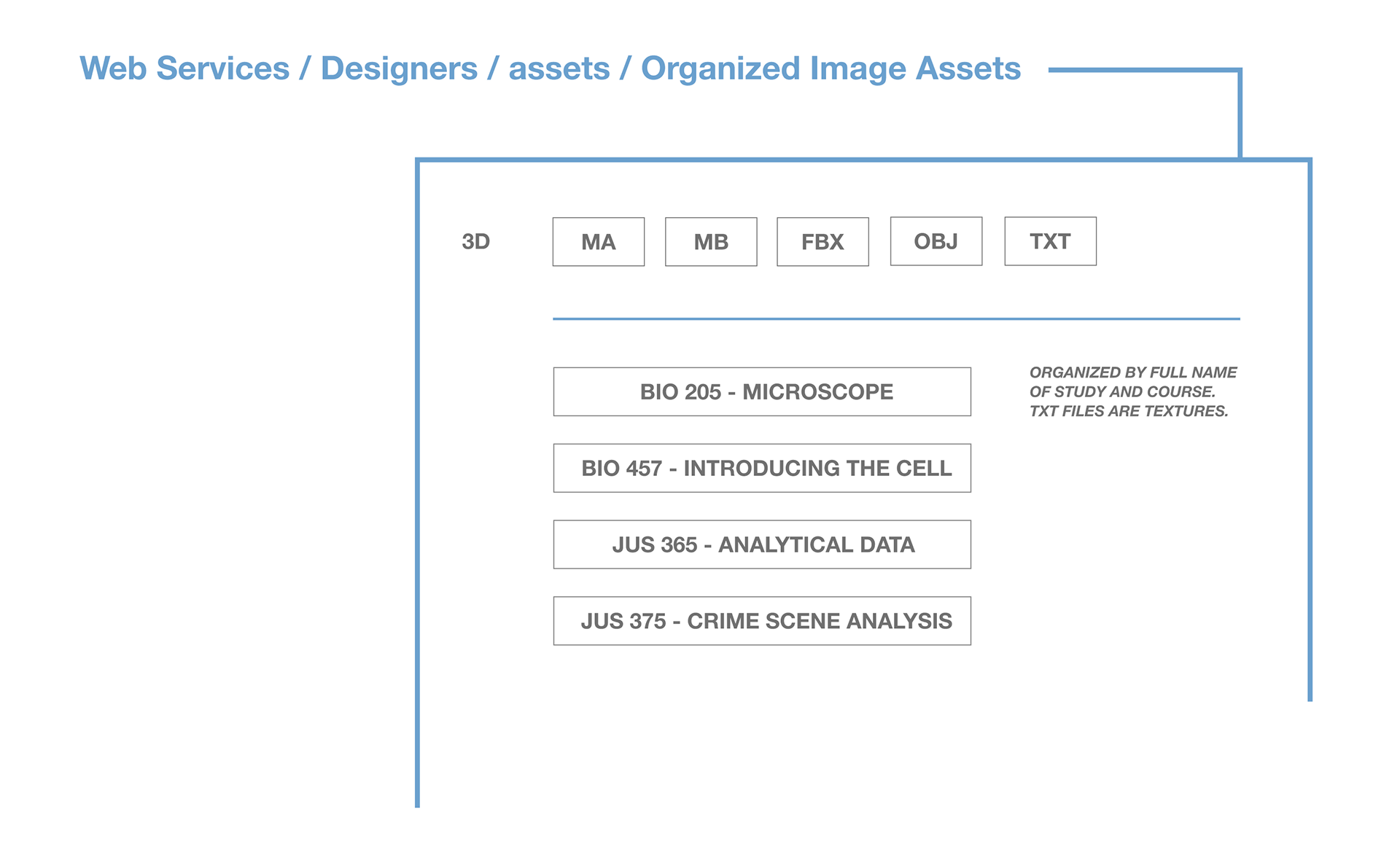Click the connector line beside the breadcrumb title
Viewport: 1400px width, 868px height.
click(1145, 70)
